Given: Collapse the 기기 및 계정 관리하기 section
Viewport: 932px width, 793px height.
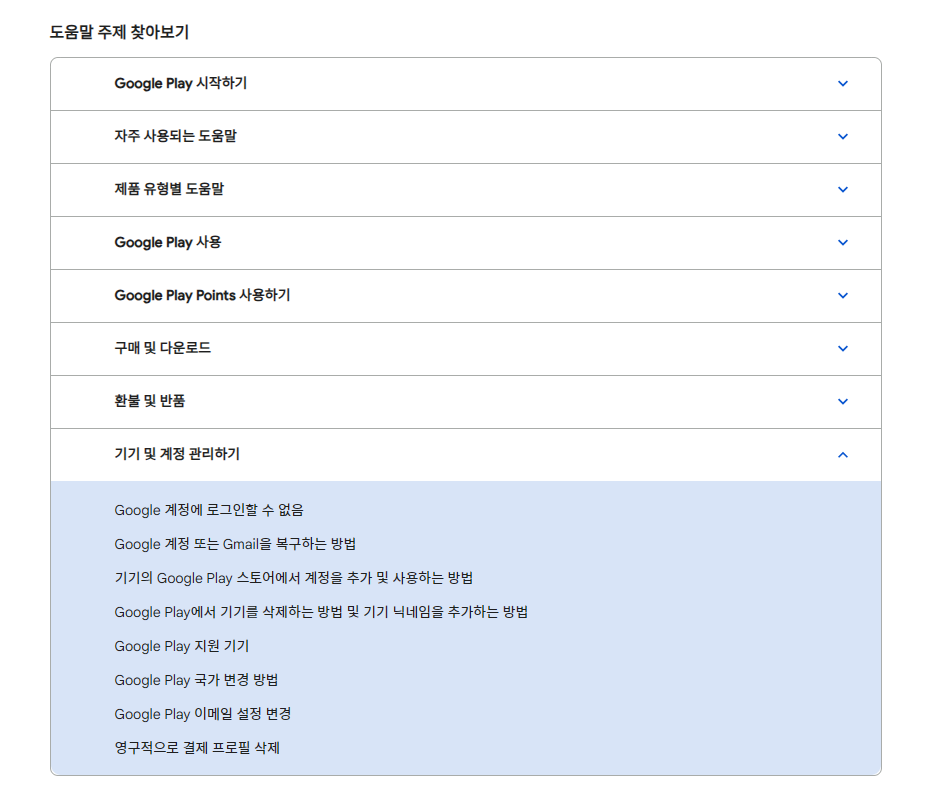Looking at the screenshot, I should (x=465, y=455).
